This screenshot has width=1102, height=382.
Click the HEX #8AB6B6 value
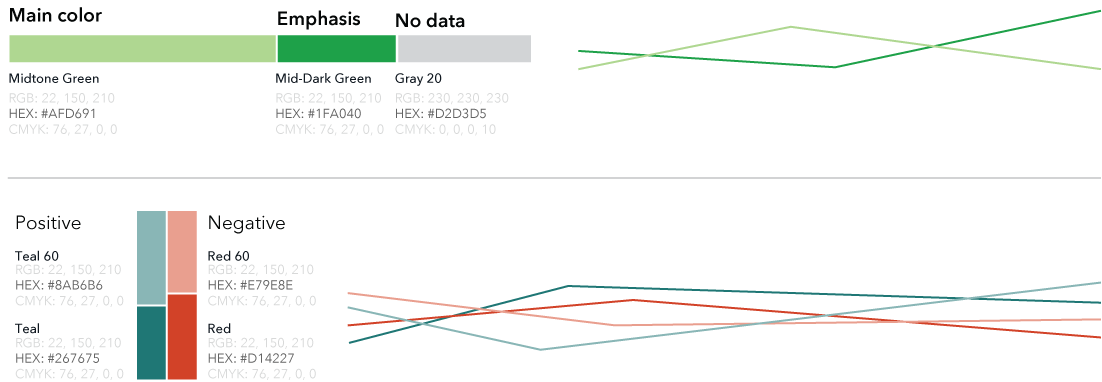(59, 285)
